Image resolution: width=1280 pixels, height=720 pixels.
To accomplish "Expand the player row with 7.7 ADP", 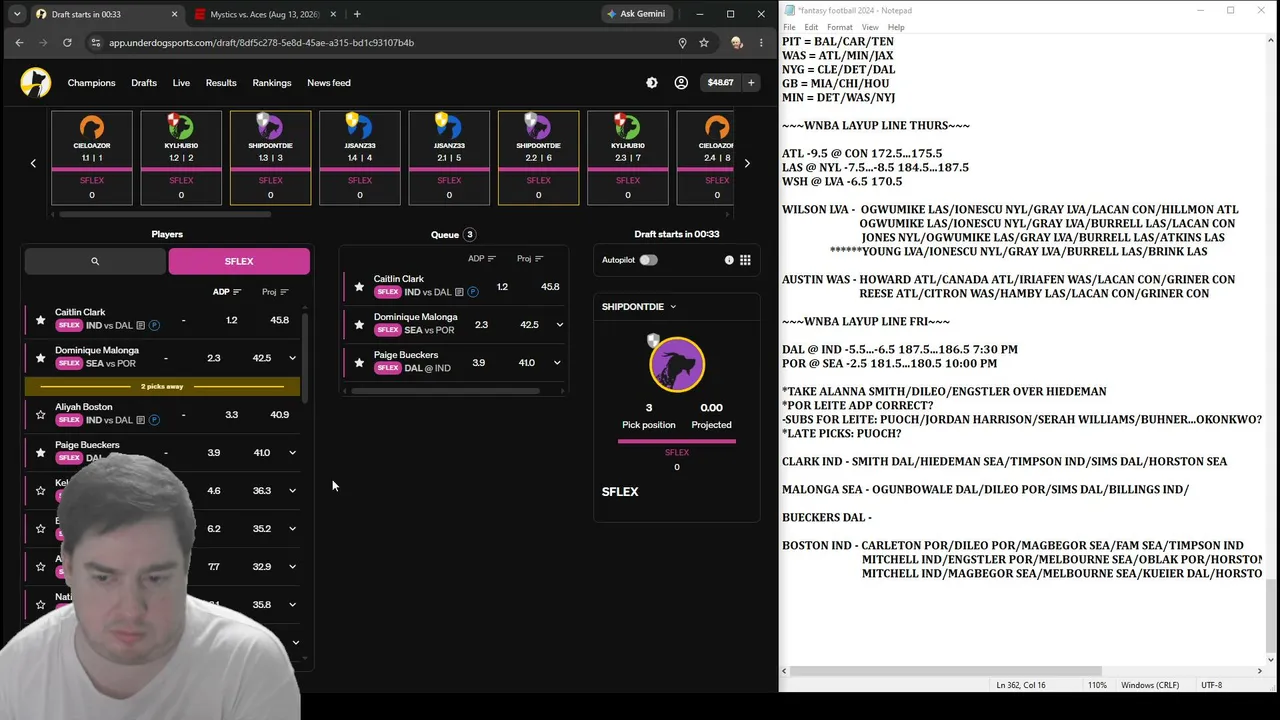I will tap(292, 566).
